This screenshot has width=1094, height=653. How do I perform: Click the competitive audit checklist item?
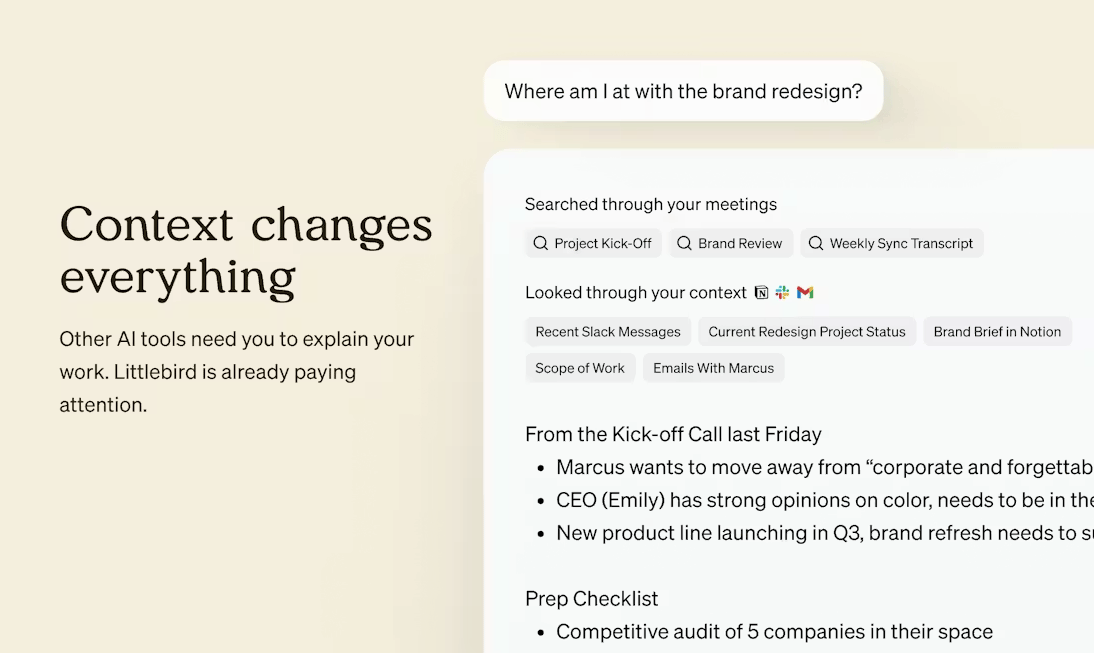click(774, 632)
